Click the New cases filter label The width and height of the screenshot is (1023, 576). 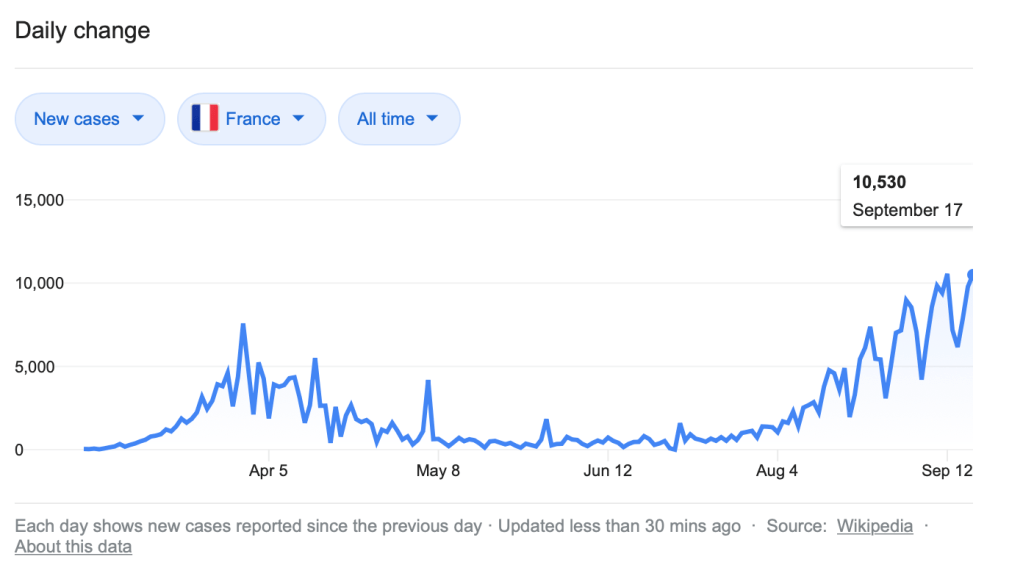click(x=76, y=119)
